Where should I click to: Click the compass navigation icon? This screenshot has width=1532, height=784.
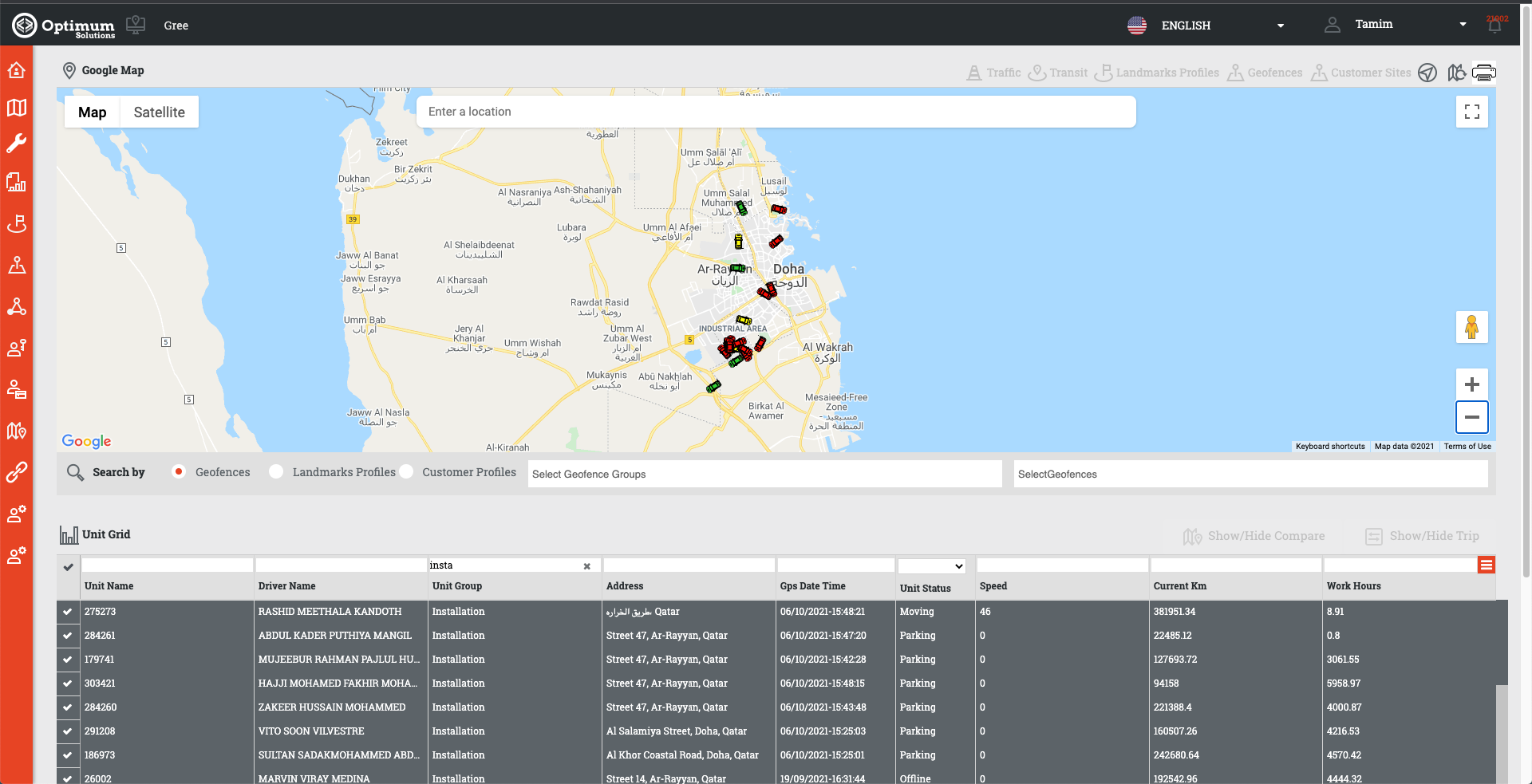pyautogui.click(x=1427, y=73)
